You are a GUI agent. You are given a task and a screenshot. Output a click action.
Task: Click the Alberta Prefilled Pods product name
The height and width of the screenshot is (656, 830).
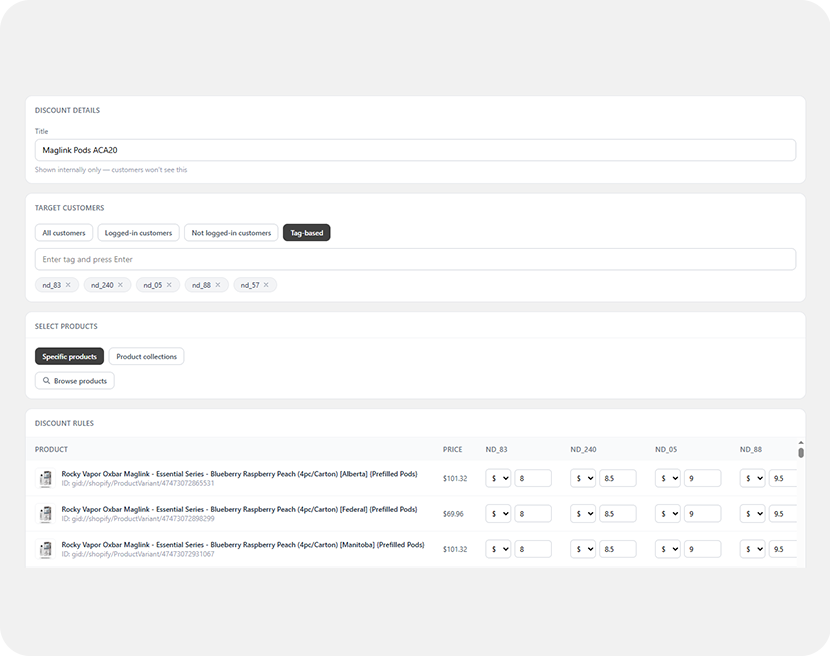tap(239, 474)
